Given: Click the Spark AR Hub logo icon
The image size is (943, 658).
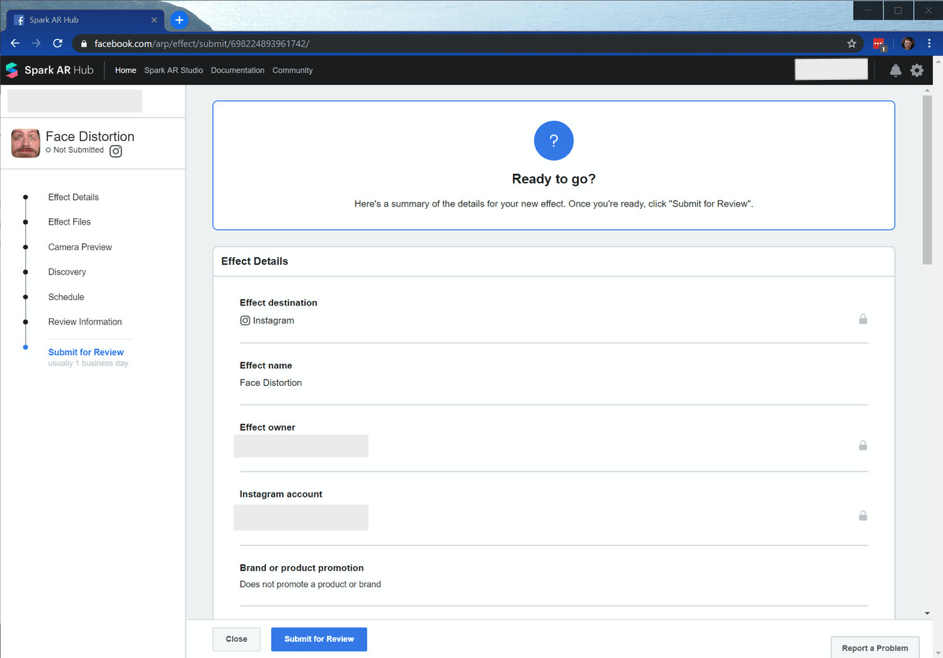Looking at the screenshot, I should click(x=12, y=70).
